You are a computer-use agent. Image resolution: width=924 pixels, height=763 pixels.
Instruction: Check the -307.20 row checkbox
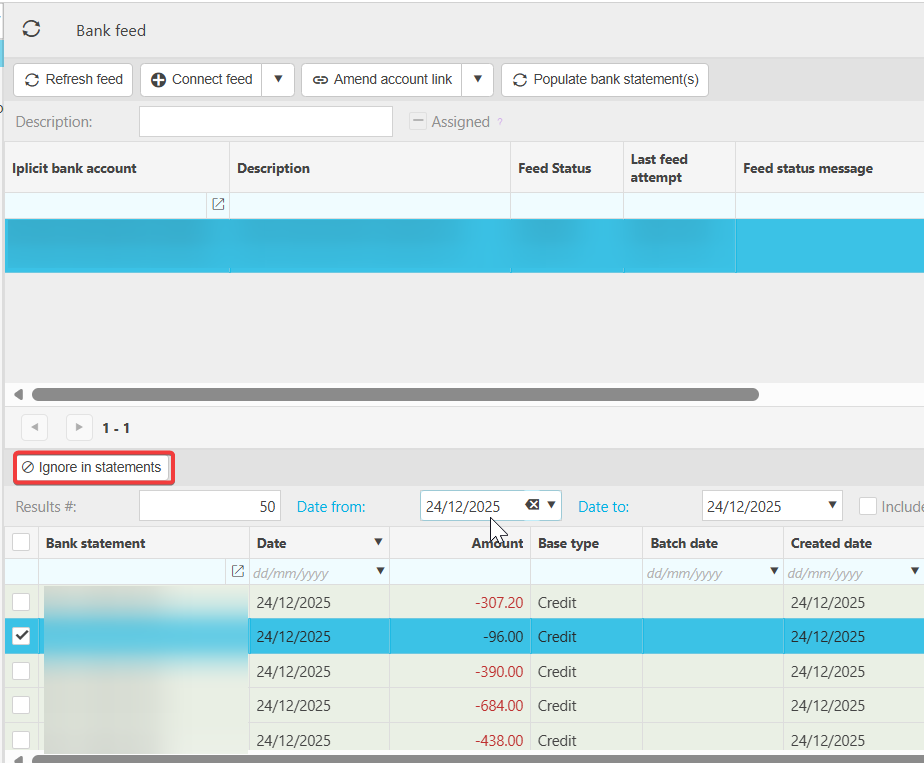21,602
